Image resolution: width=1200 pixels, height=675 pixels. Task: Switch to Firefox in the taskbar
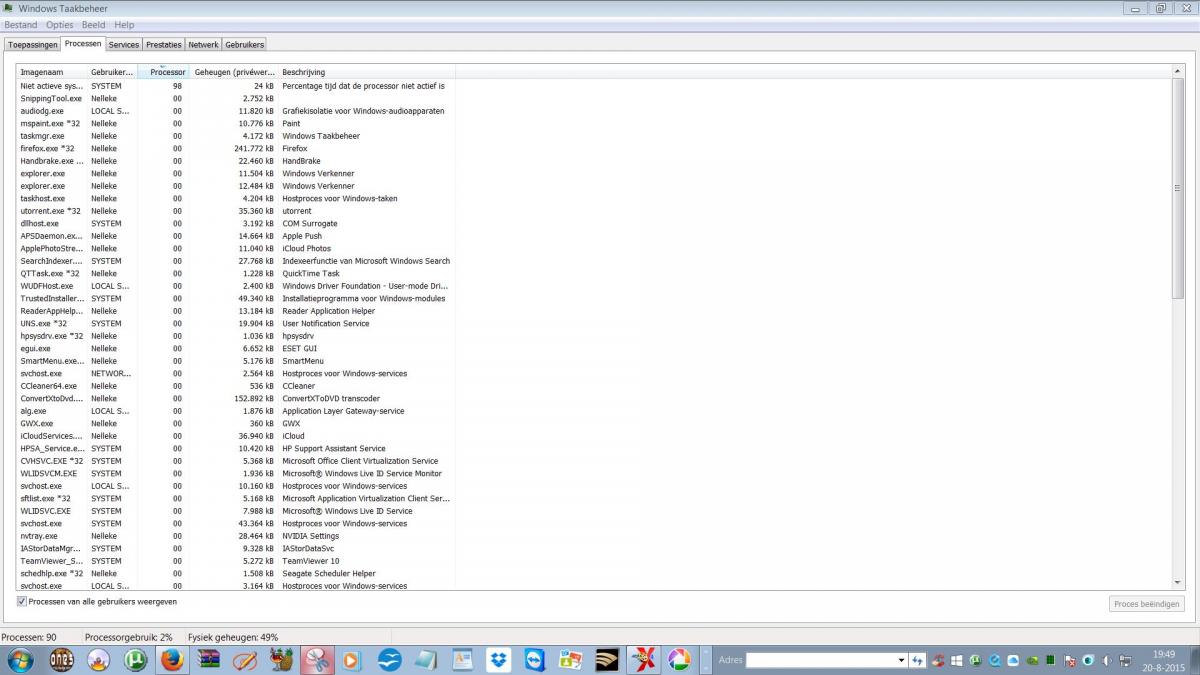pos(172,660)
